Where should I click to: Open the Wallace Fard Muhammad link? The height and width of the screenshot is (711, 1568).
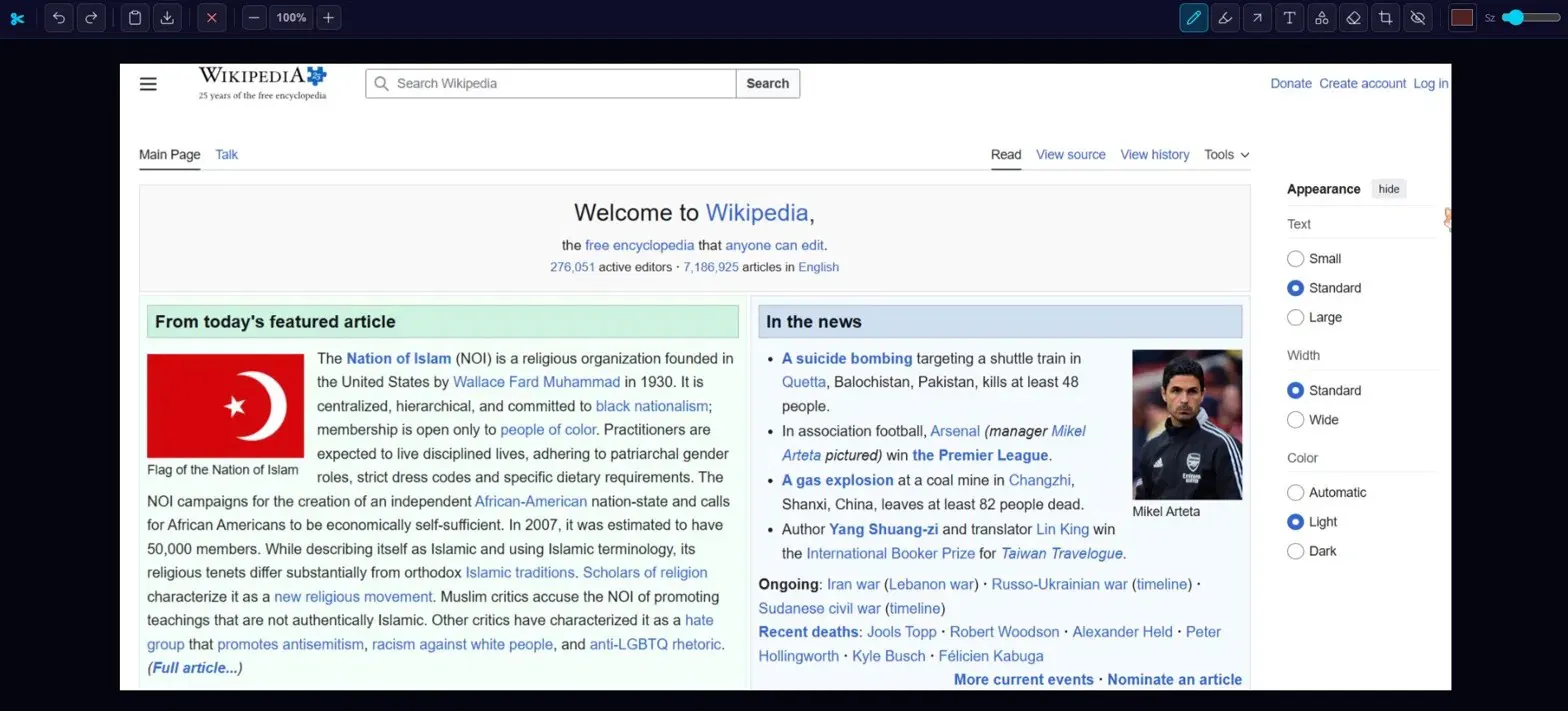(x=536, y=382)
